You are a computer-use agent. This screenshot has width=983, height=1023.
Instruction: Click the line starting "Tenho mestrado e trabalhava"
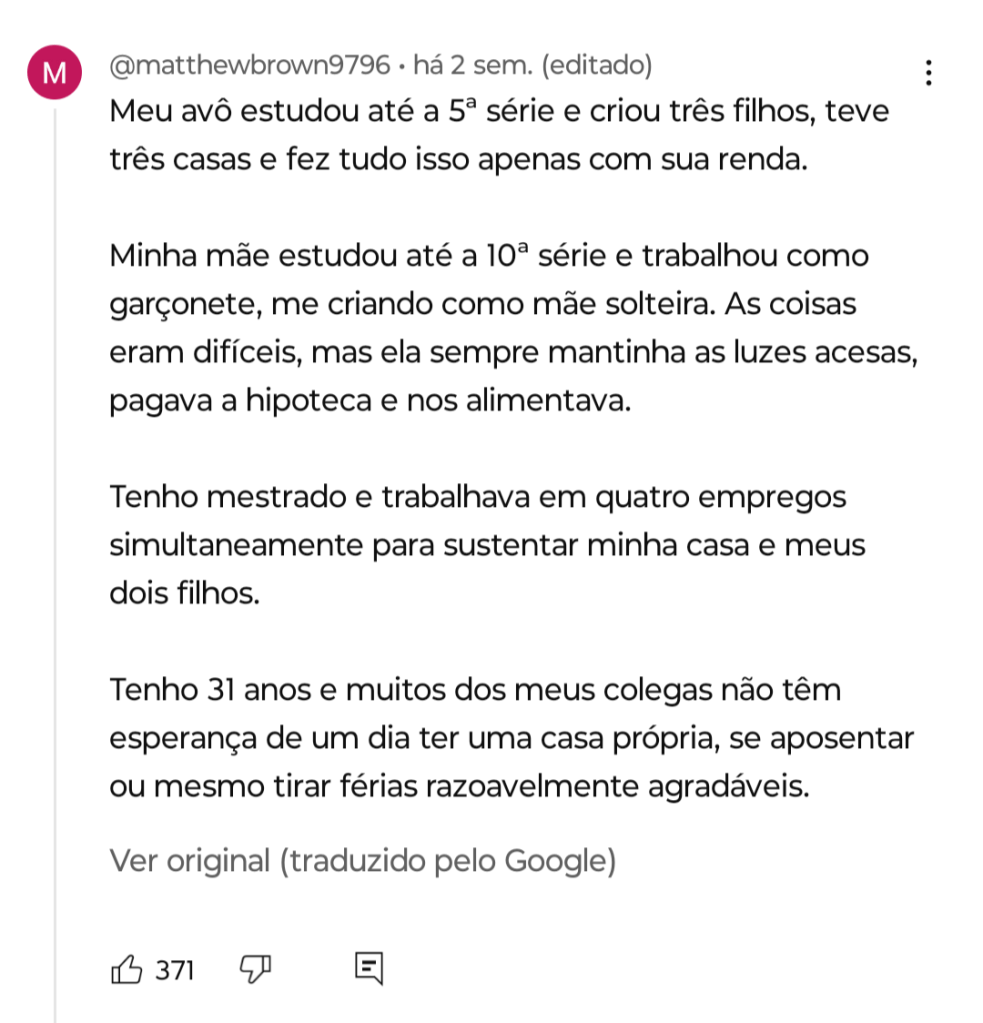click(478, 497)
